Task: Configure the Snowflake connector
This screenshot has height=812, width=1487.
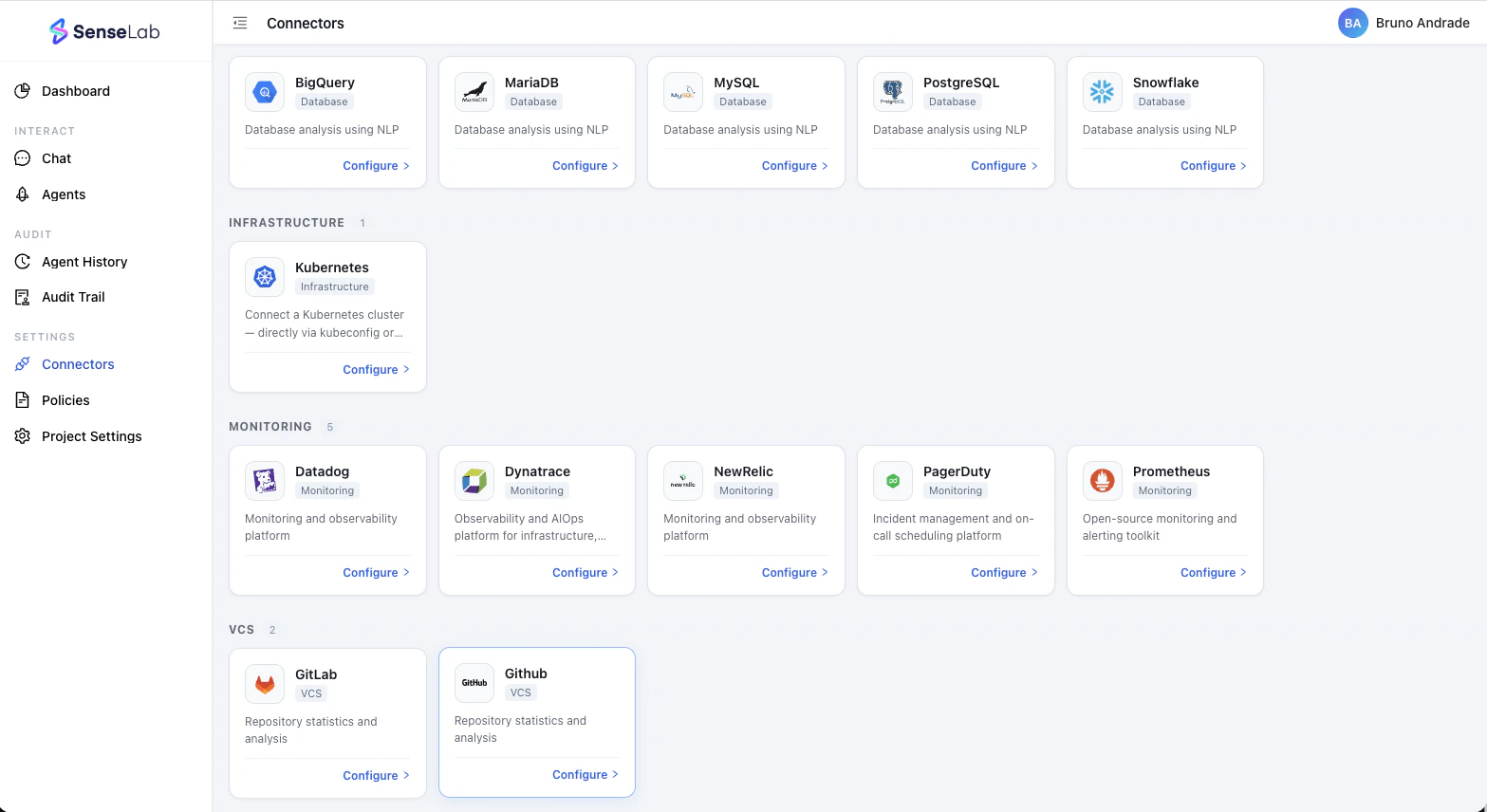Action: [x=1214, y=166]
